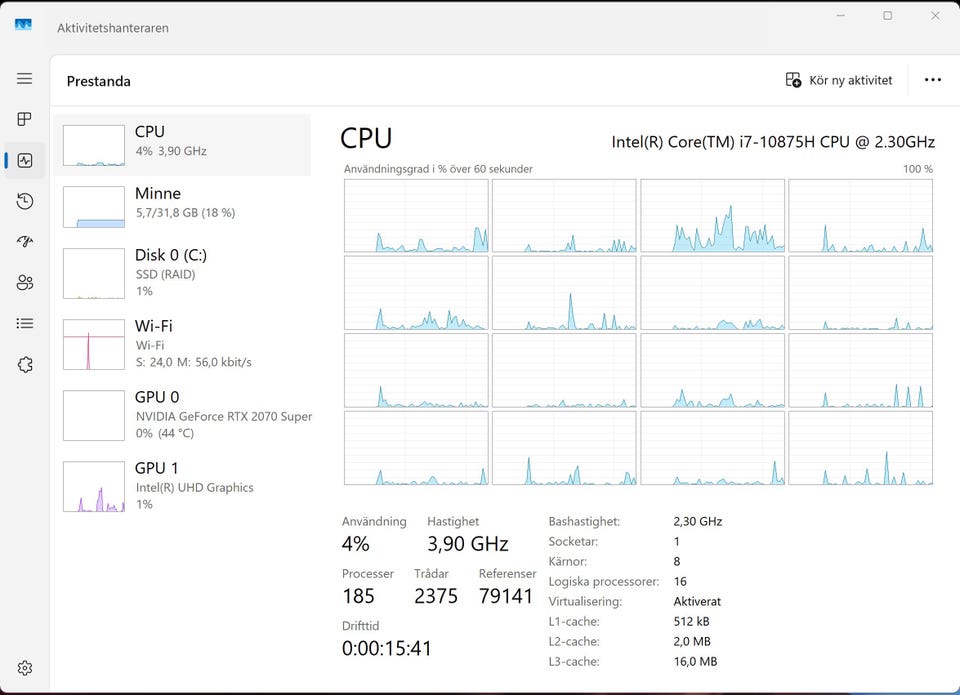The image size is (960, 695).
Task: Click the Bashastighet 2,30 GHz value
Action: [697, 522]
